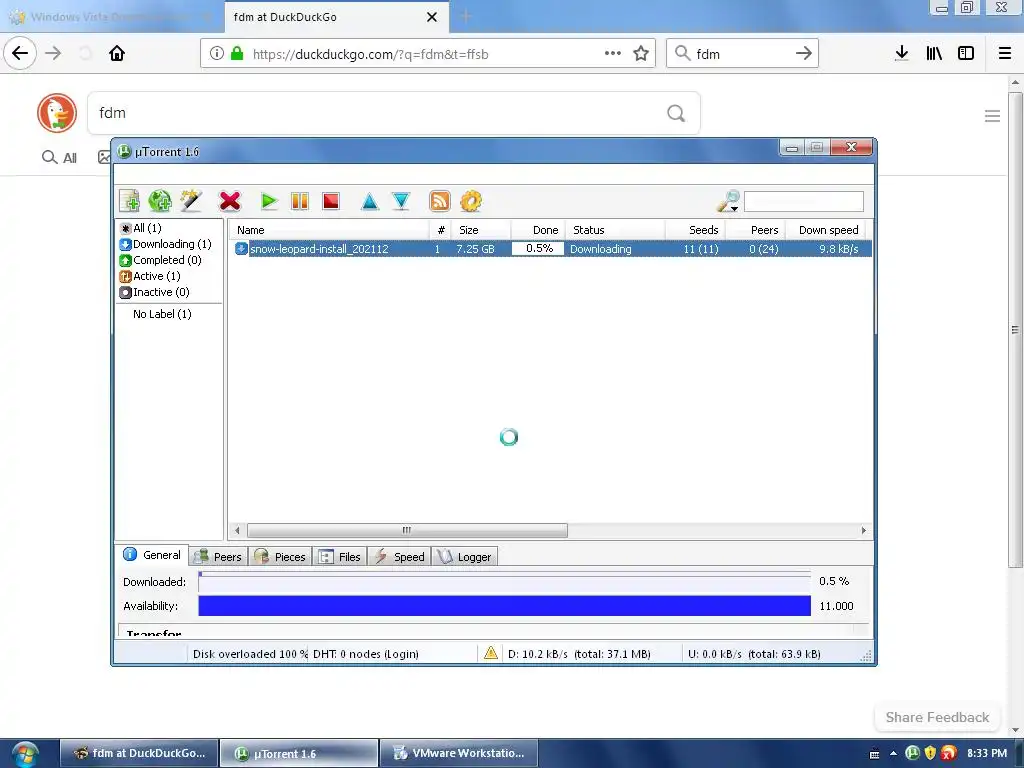Start the torrent with the green play icon

point(268,201)
